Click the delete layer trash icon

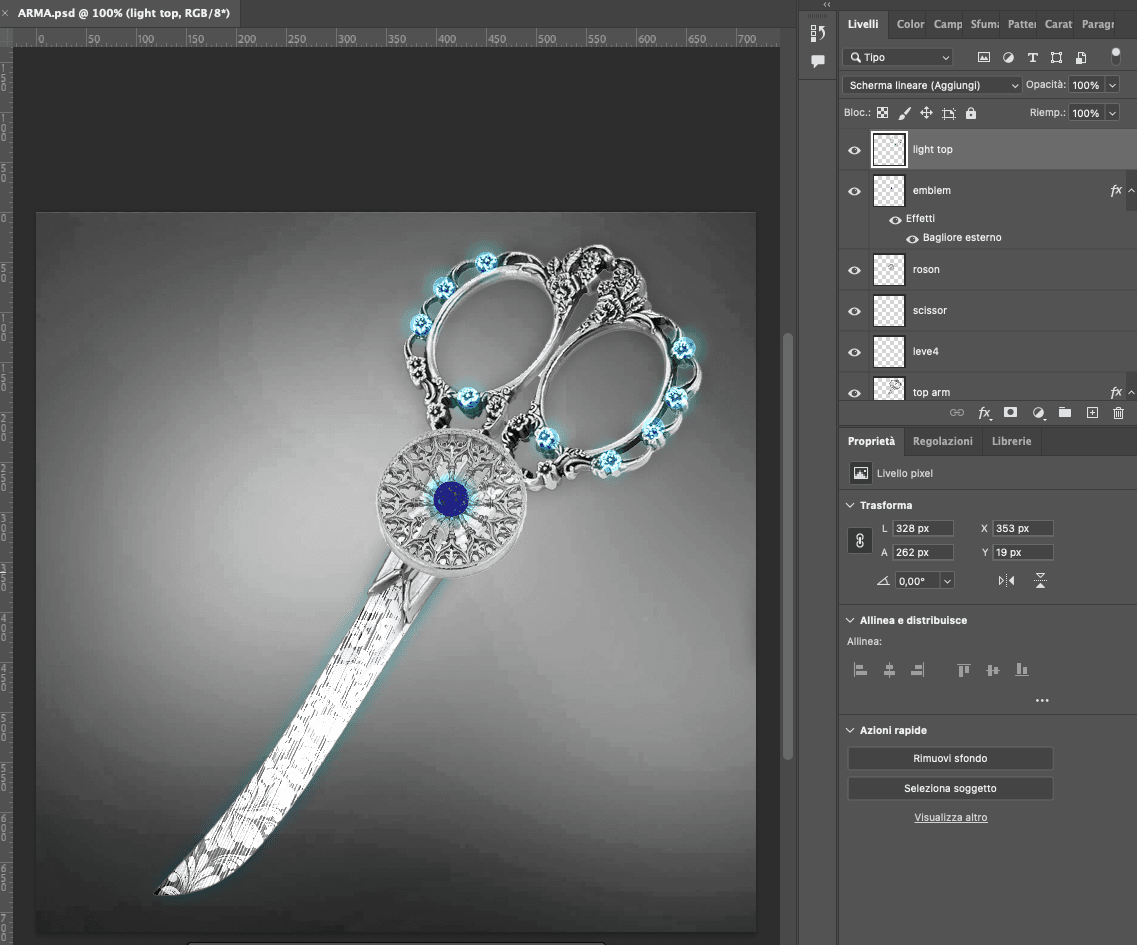(1118, 412)
